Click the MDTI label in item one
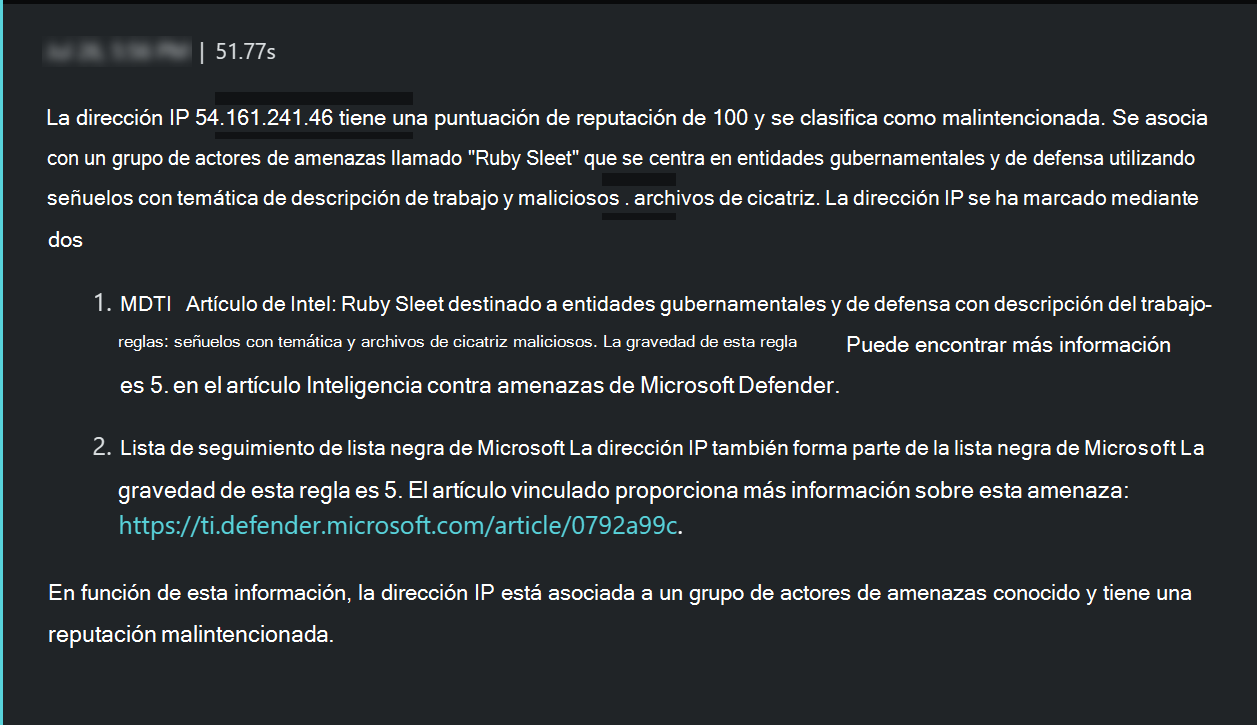1257x725 pixels. 147,305
